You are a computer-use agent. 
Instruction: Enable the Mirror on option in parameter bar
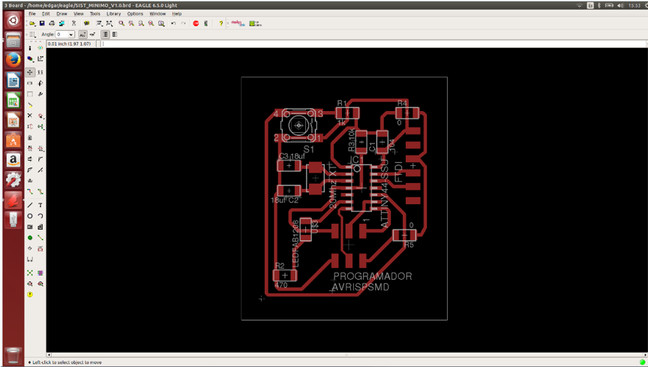tap(114, 34)
